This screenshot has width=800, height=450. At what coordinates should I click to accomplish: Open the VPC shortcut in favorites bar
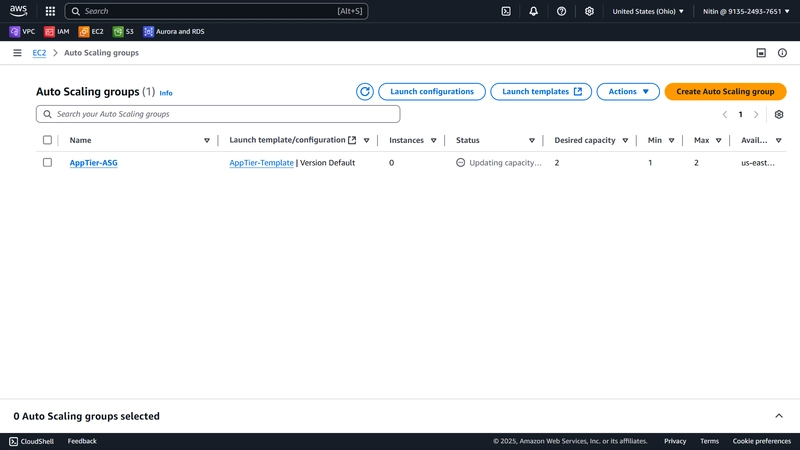22,32
